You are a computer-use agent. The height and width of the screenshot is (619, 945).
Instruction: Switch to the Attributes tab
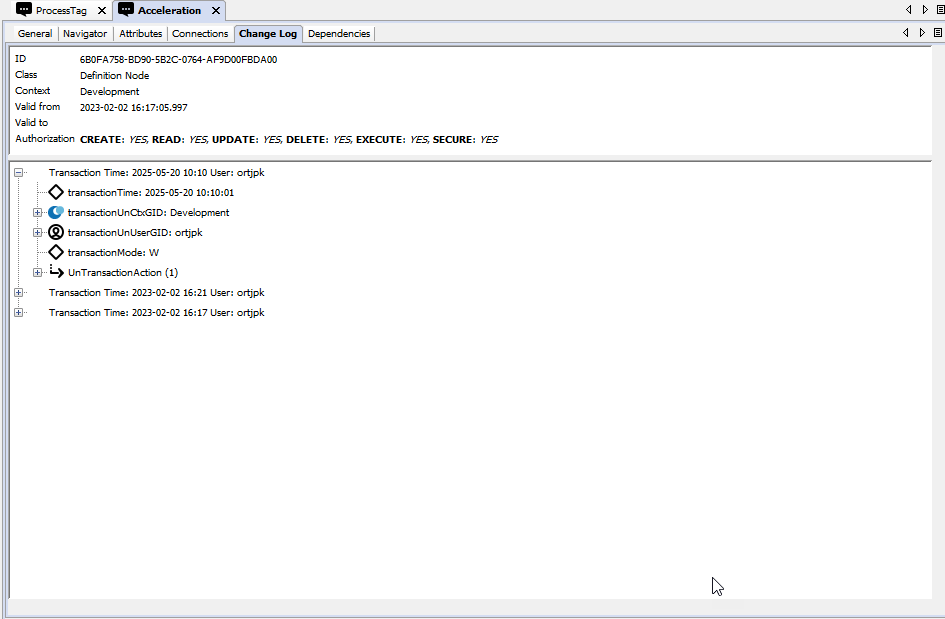pos(140,34)
